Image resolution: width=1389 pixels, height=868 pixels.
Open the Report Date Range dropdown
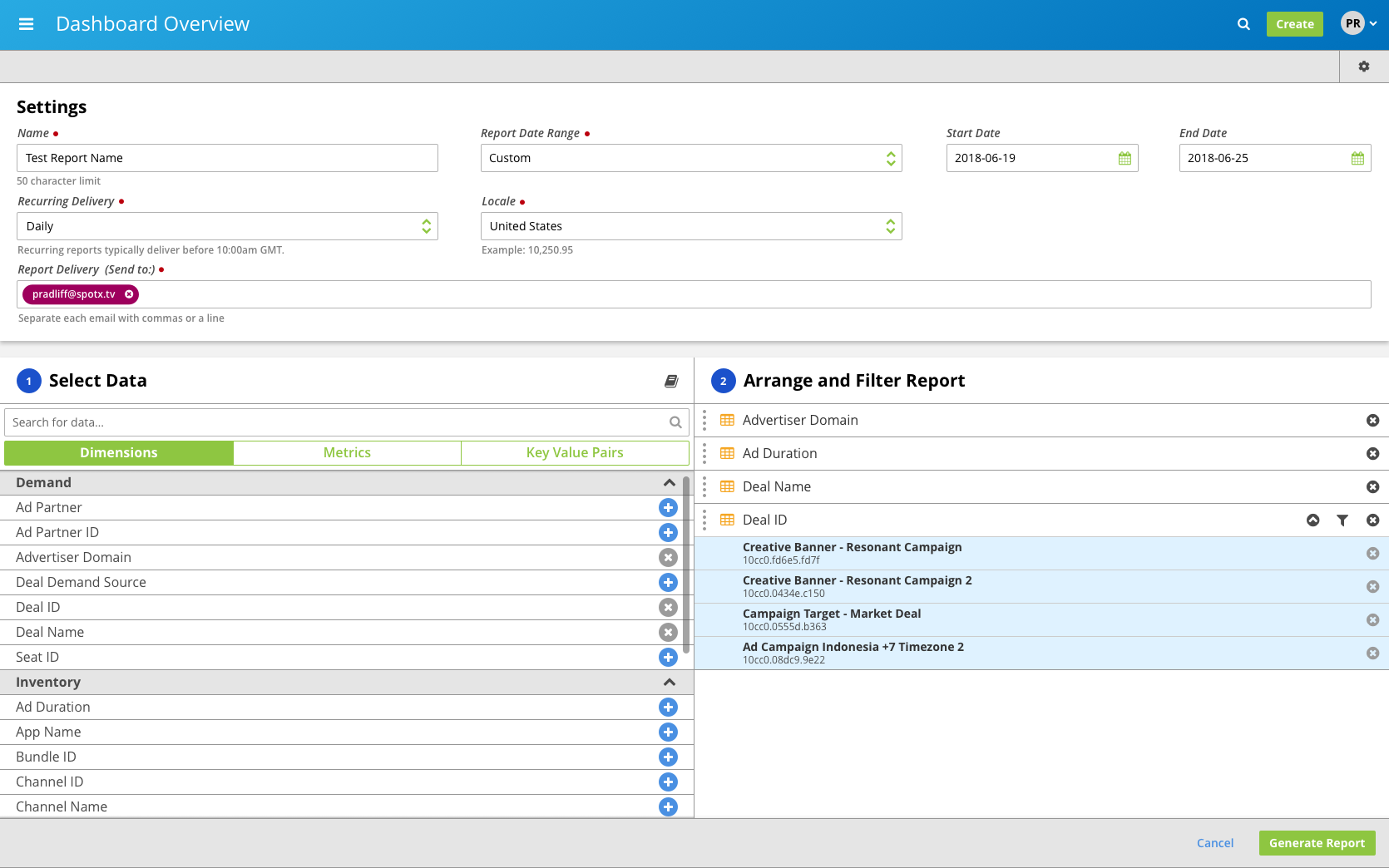[x=690, y=158]
